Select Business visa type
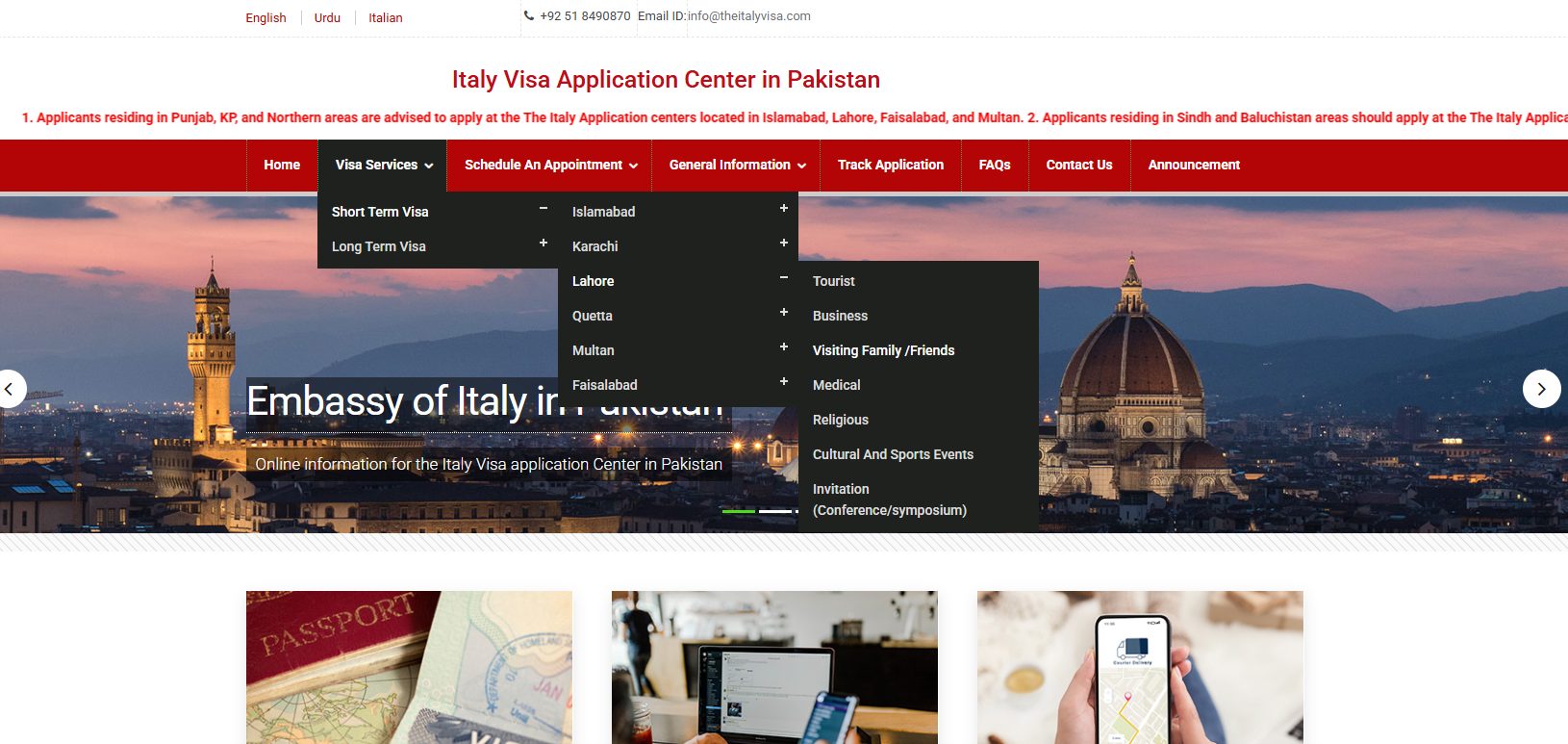Viewport: 1568px width, 744px height. pos(840,316)
